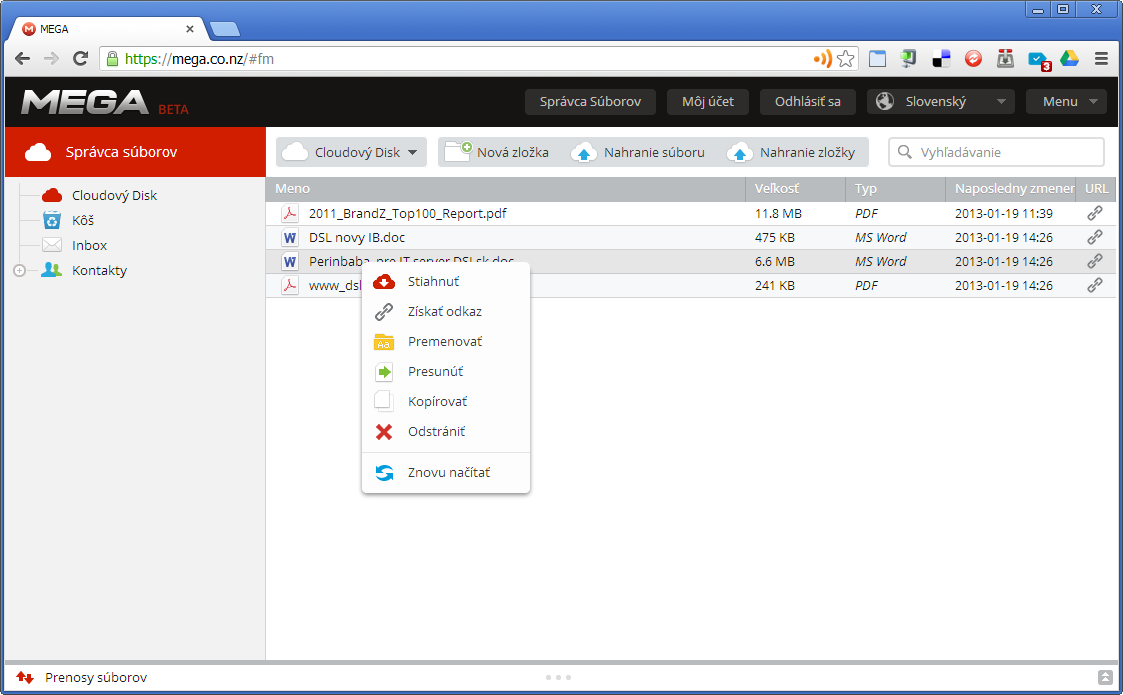
Task: Open the Chrome hamburger menu
Action: (x=1102, y=59)
